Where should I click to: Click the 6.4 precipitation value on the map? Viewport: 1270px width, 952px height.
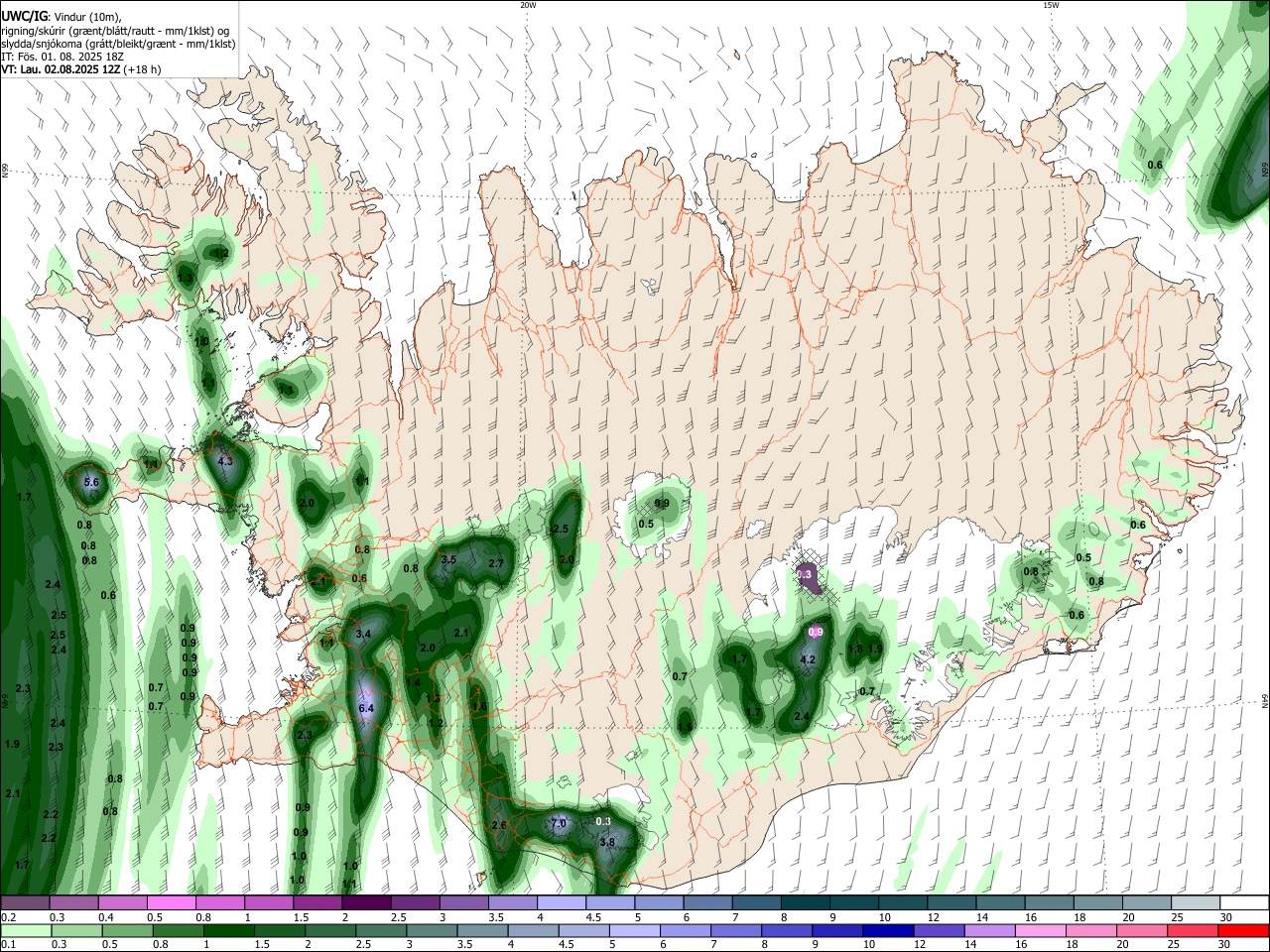tap(366, 708)
